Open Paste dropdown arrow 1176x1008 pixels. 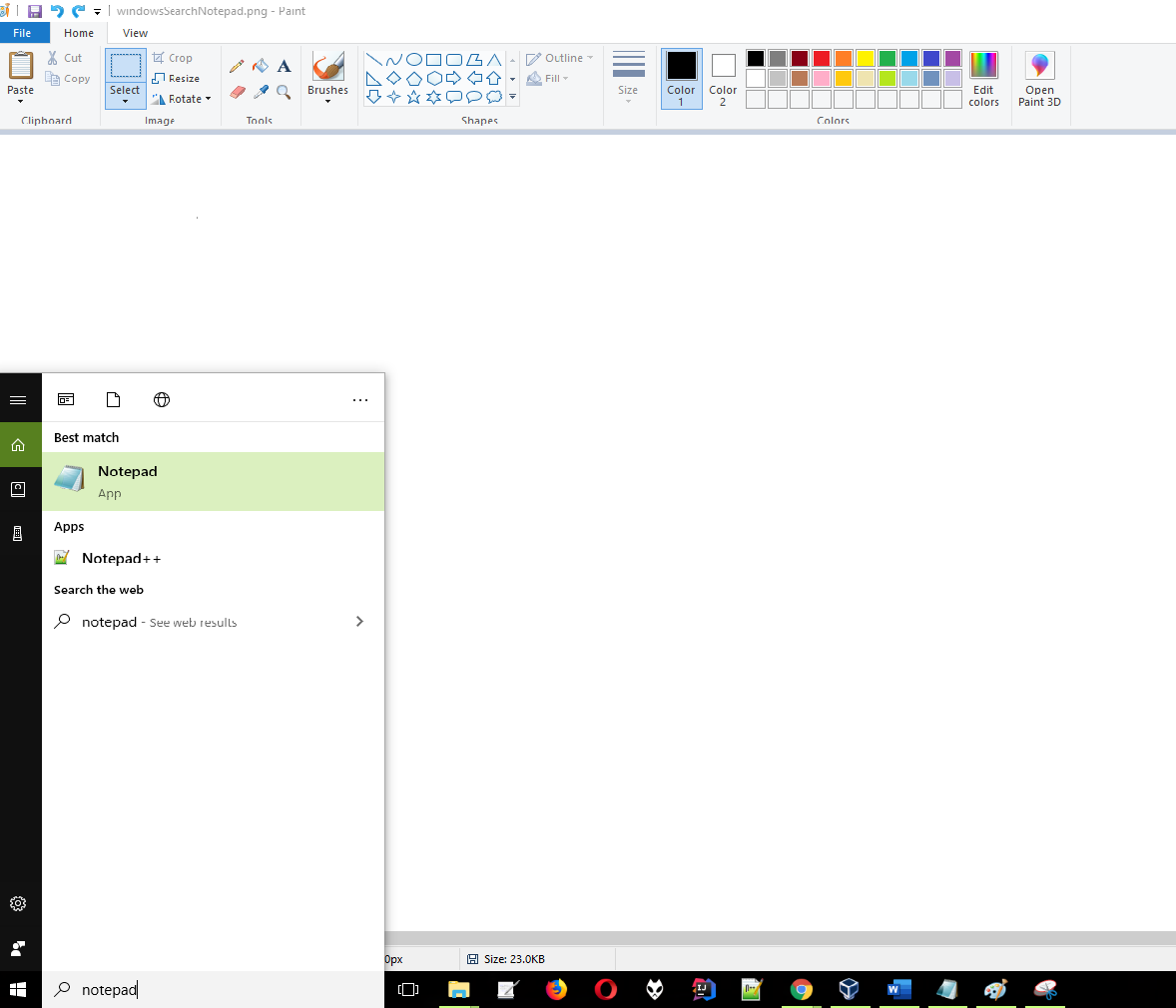tap(20, 101)
